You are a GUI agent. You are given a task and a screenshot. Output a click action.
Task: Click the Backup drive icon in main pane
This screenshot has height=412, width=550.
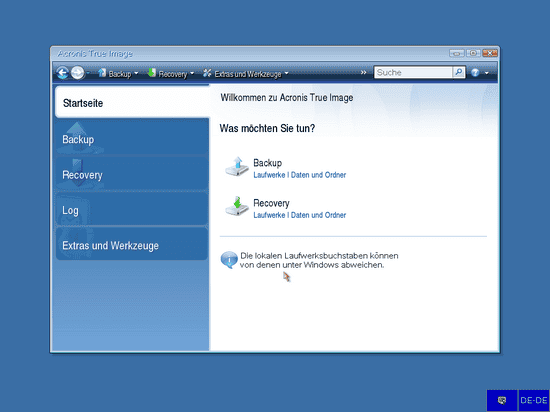pyautogui.click(x=237, y=166)
